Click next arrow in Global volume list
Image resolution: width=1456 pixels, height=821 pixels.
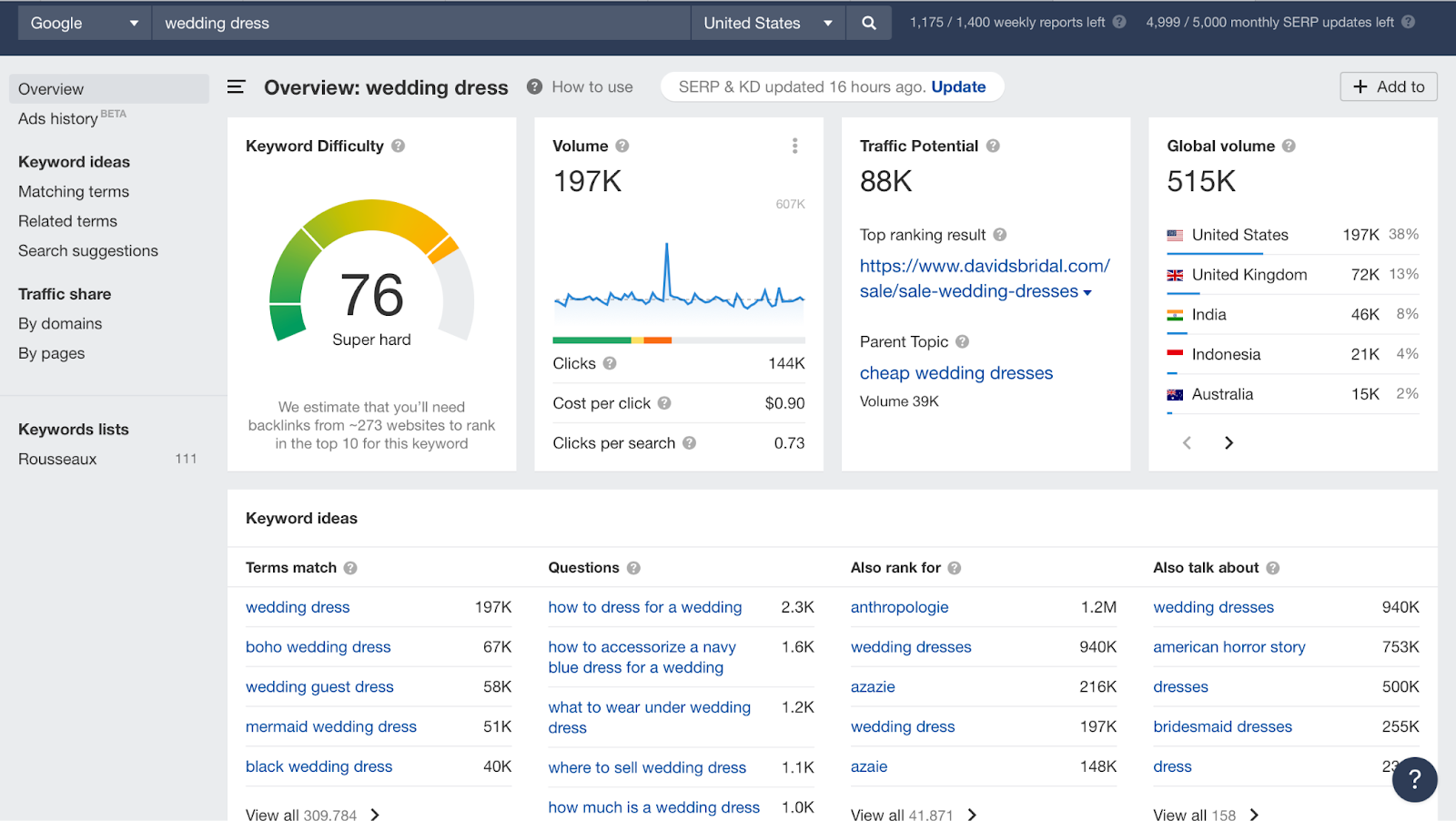[1228, 443]
